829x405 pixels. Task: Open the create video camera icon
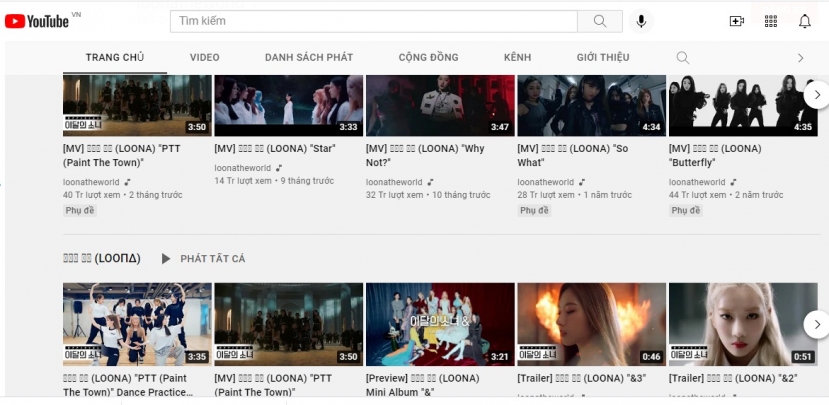(x=736, y=21)
